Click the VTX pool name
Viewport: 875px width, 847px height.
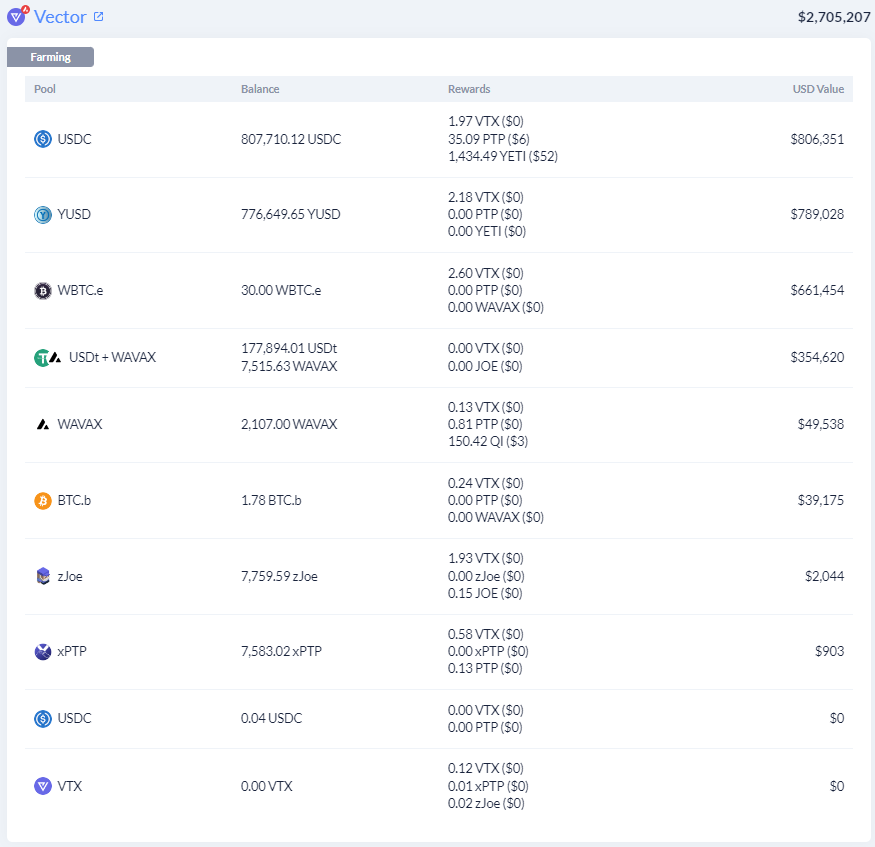69,786
